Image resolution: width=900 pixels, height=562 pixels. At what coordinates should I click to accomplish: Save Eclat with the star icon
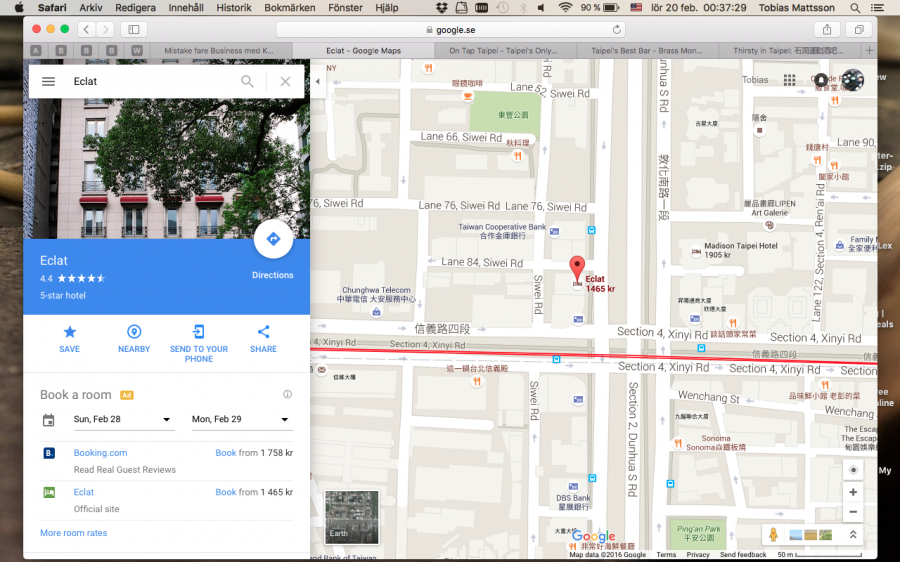pyautogui.click(x=69, y=332)
